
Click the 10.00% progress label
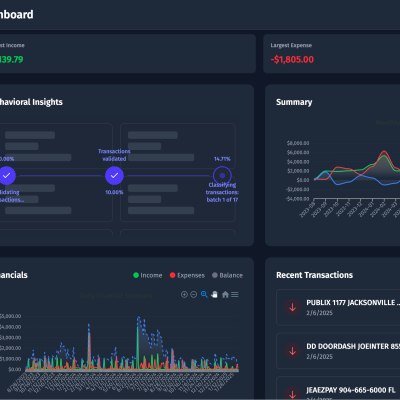click(x=114, y=192)
